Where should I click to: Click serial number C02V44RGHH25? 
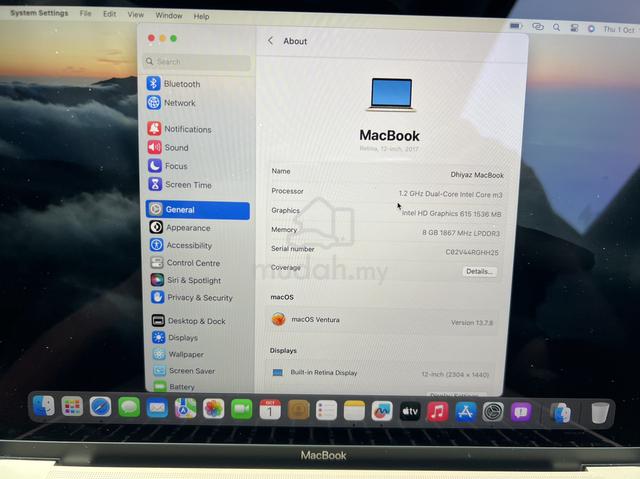pyautogui.click(x=472, y=252)
